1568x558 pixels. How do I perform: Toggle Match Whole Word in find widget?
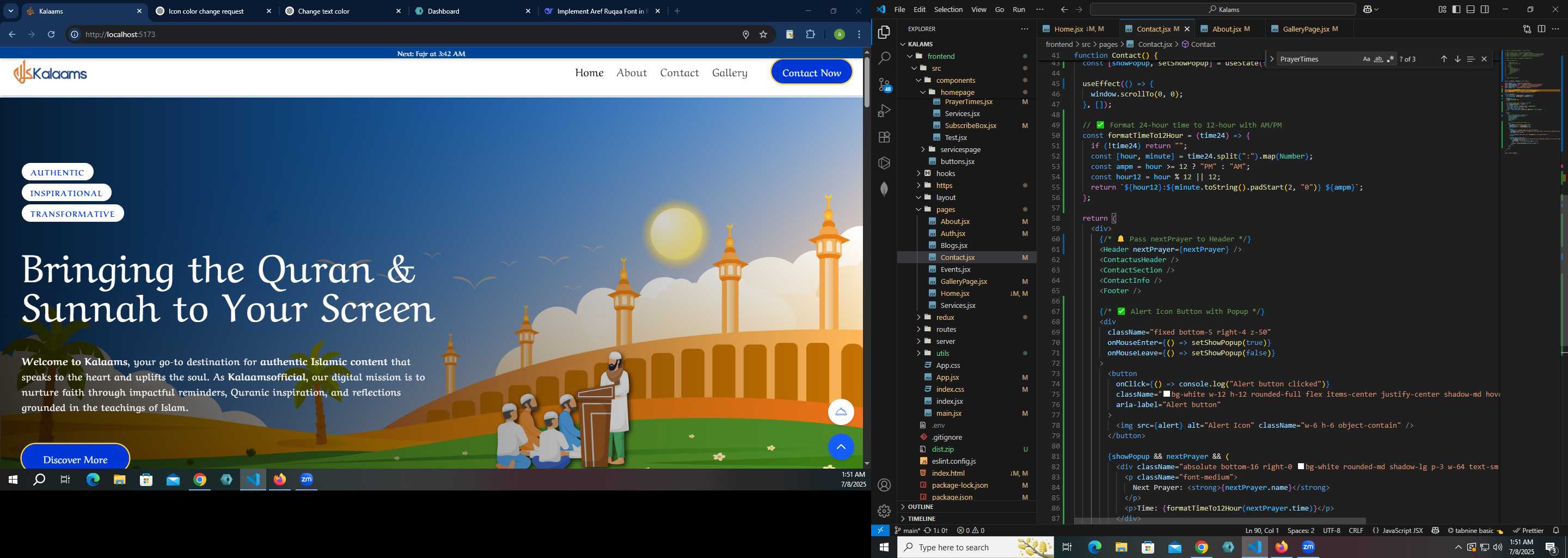pyautogui.click(x=1378, y=59)
